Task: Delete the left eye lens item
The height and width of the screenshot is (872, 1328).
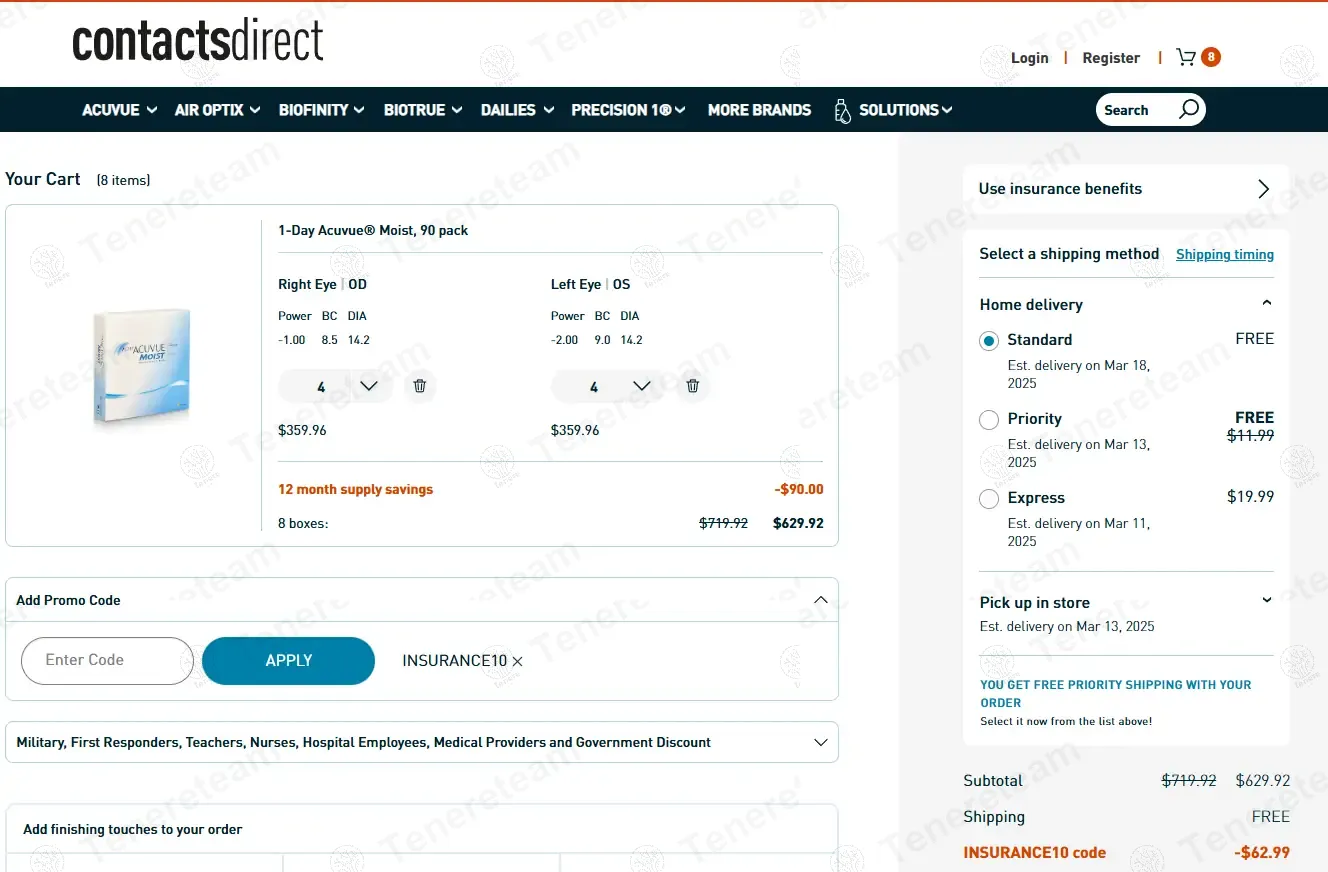Action: coord(693,386)
